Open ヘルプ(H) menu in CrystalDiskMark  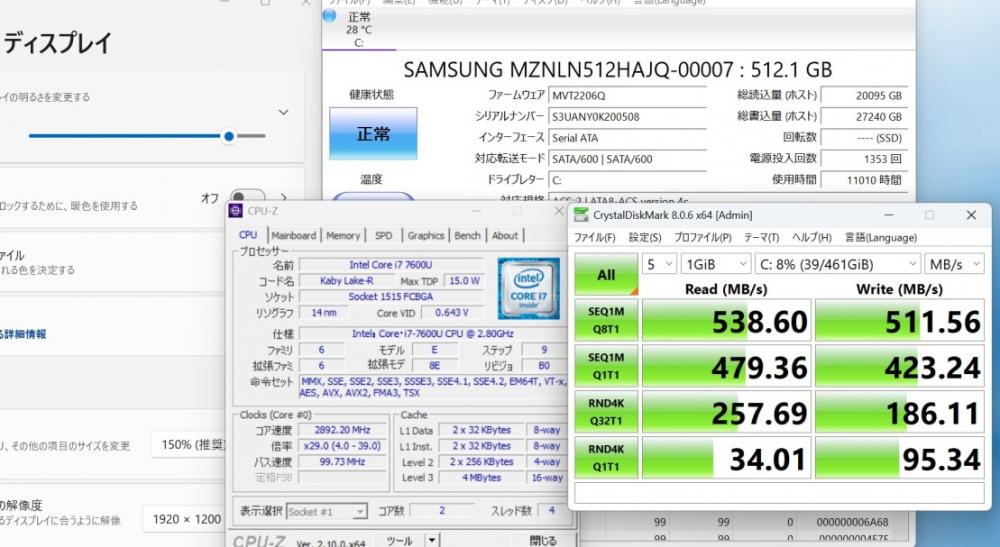coord(811,237)
